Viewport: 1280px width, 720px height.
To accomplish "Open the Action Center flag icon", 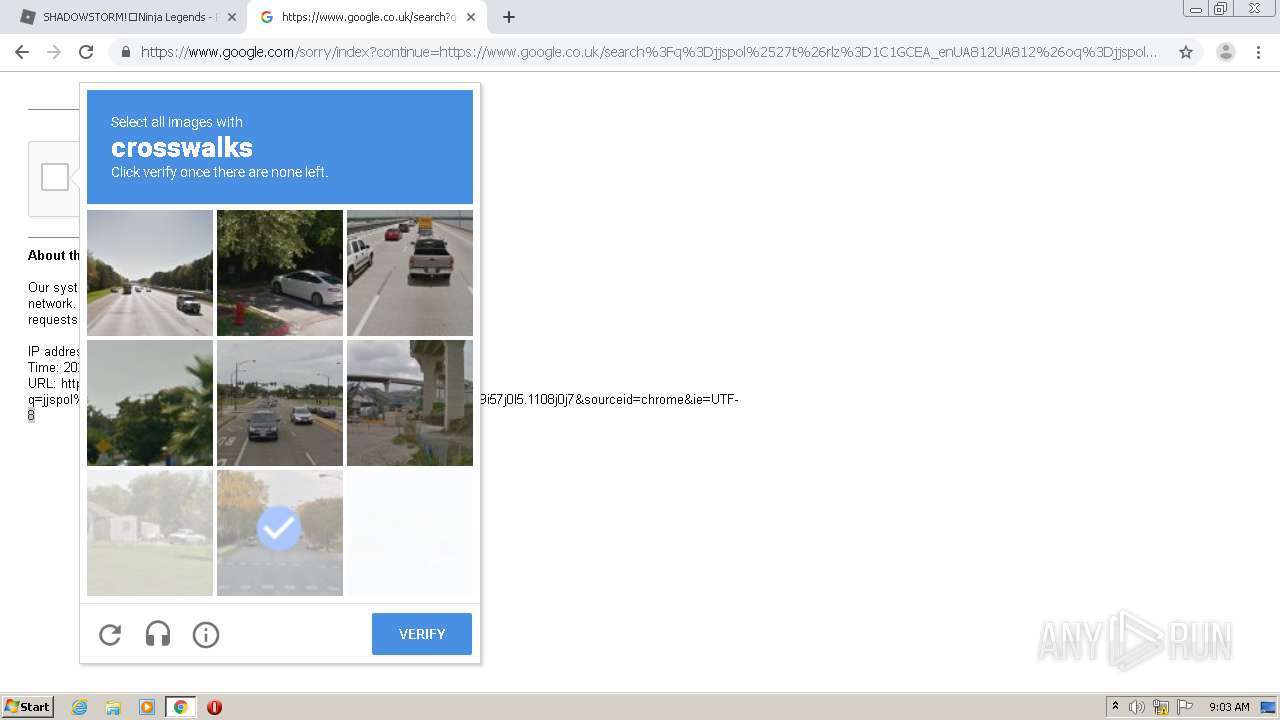I will pyautogui.click(x=1185, y=707).
